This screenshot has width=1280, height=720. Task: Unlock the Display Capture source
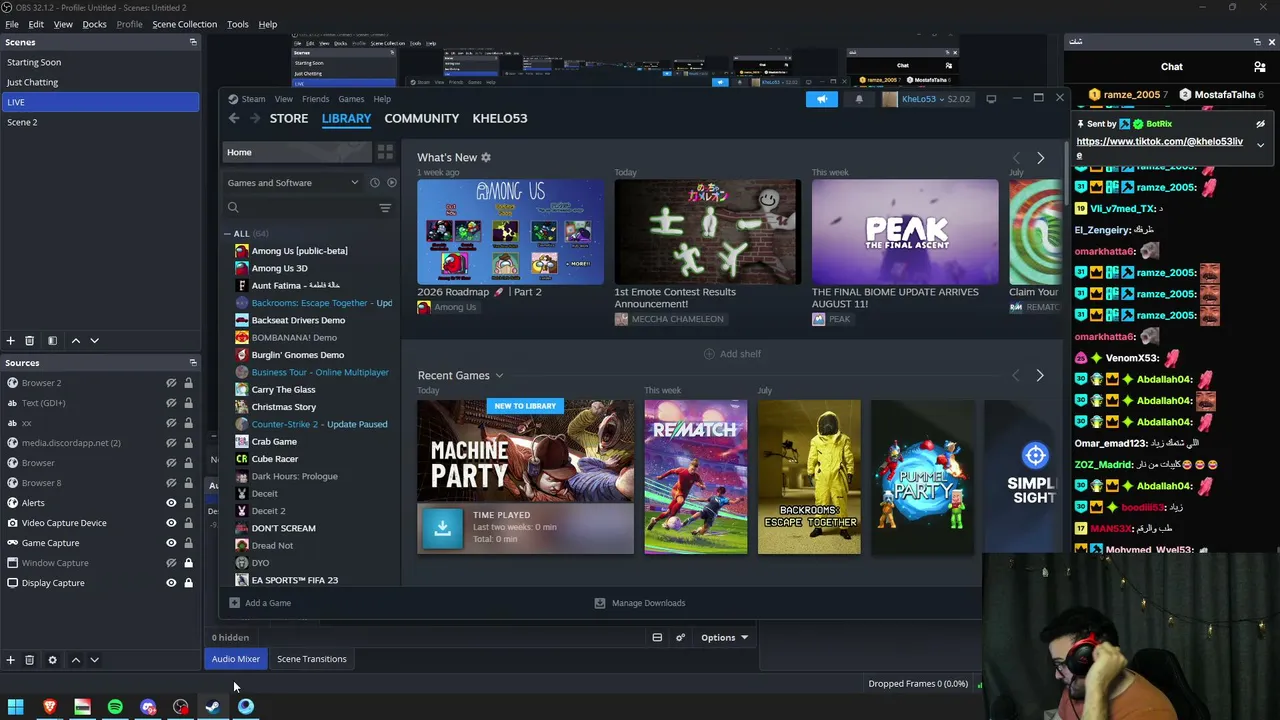pyautogui.click(x=188, y=583)
